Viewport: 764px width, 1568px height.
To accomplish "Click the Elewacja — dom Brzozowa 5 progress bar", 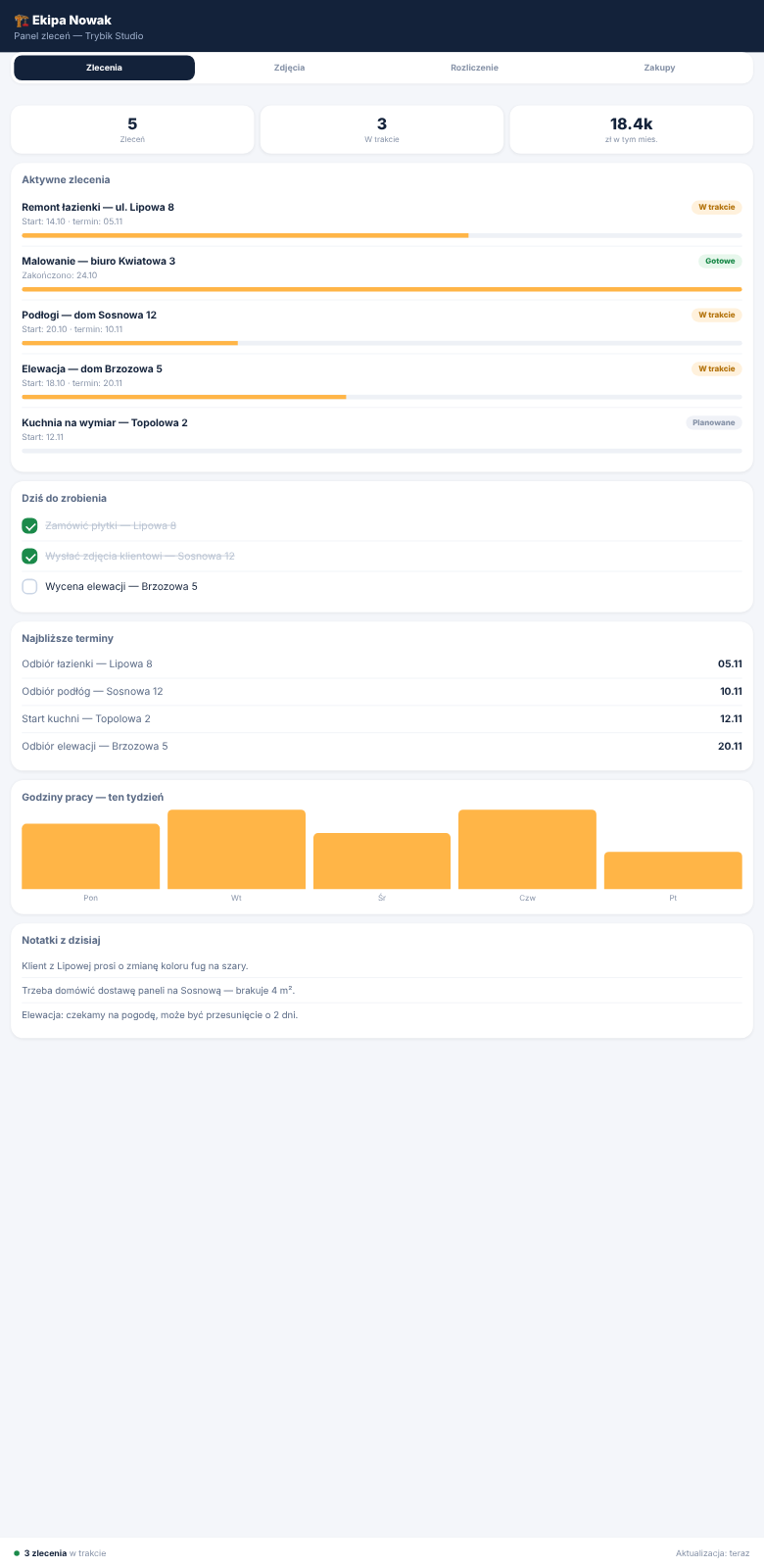I will [x=382, y=397].
